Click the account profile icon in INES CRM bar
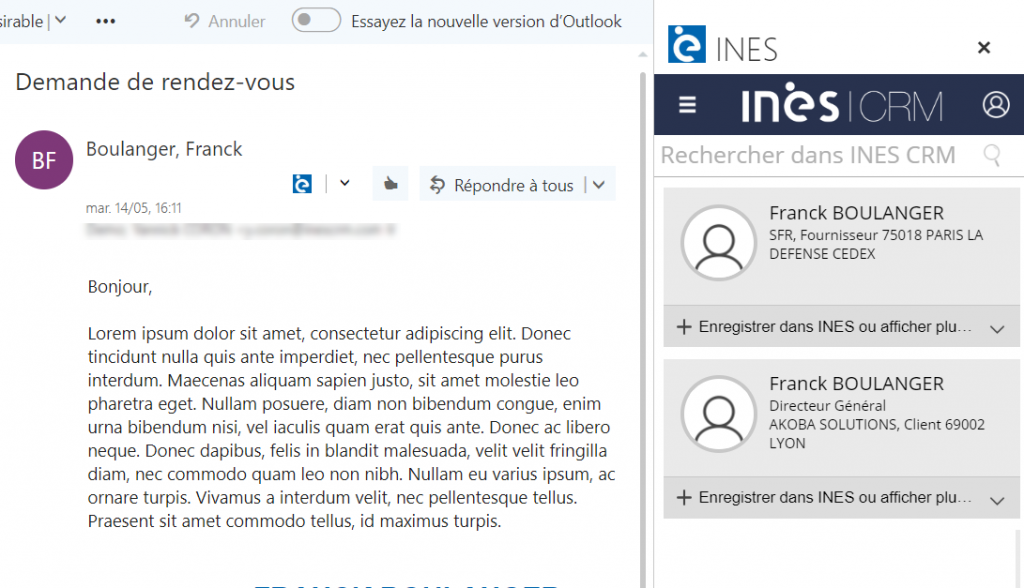 coord(997,104)
